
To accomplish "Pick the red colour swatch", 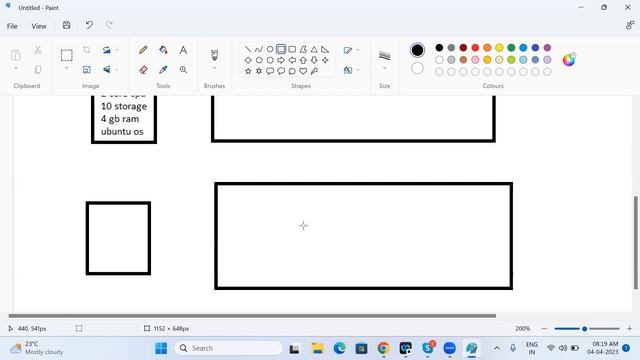I will pos(475,48).
